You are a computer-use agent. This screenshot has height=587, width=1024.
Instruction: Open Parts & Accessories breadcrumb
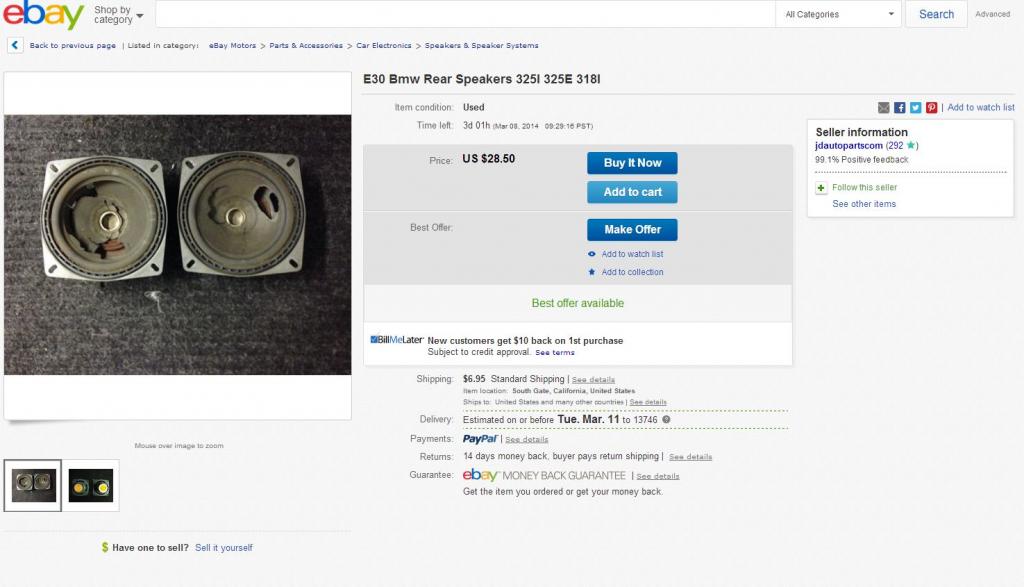[306, 46]
